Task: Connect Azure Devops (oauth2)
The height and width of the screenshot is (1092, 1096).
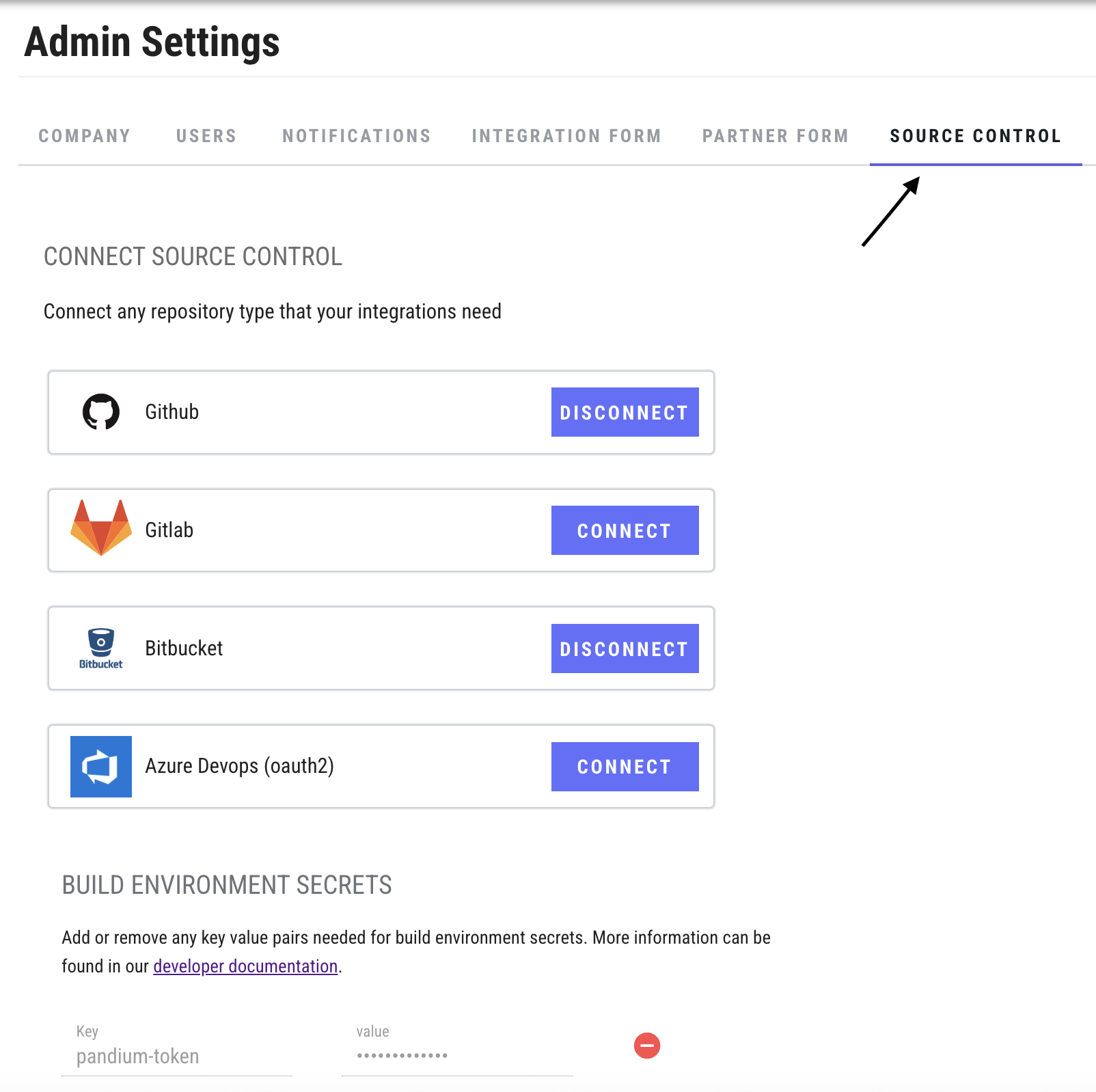Action: [625, 767]
